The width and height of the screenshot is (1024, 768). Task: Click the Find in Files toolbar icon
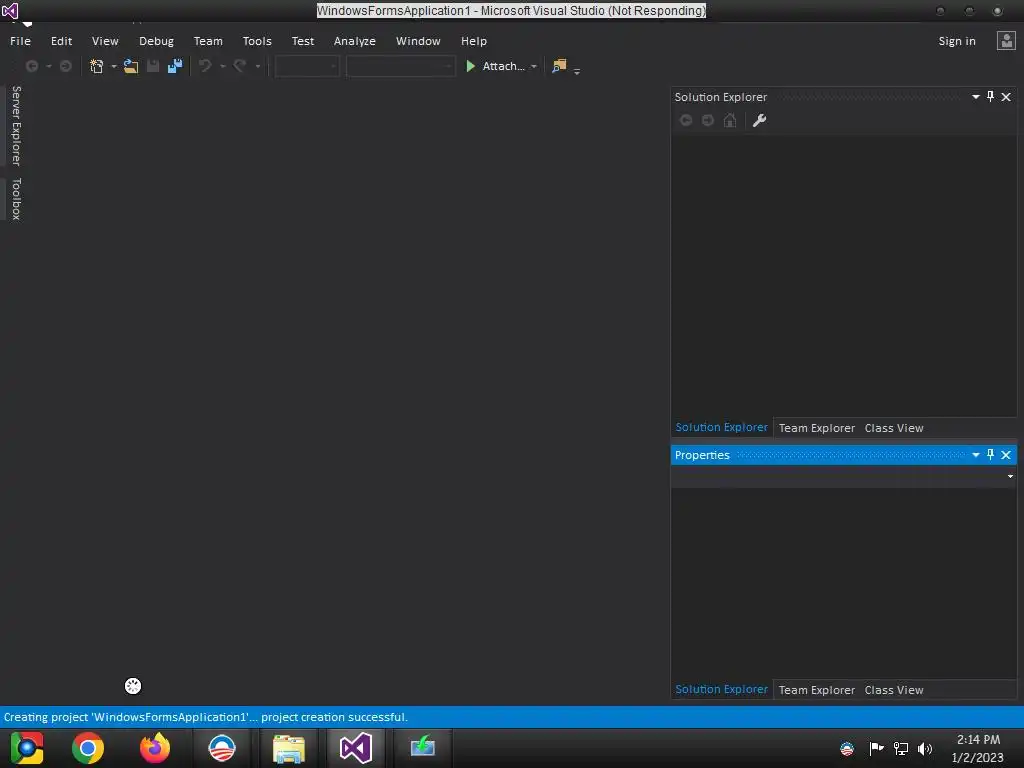559,66
